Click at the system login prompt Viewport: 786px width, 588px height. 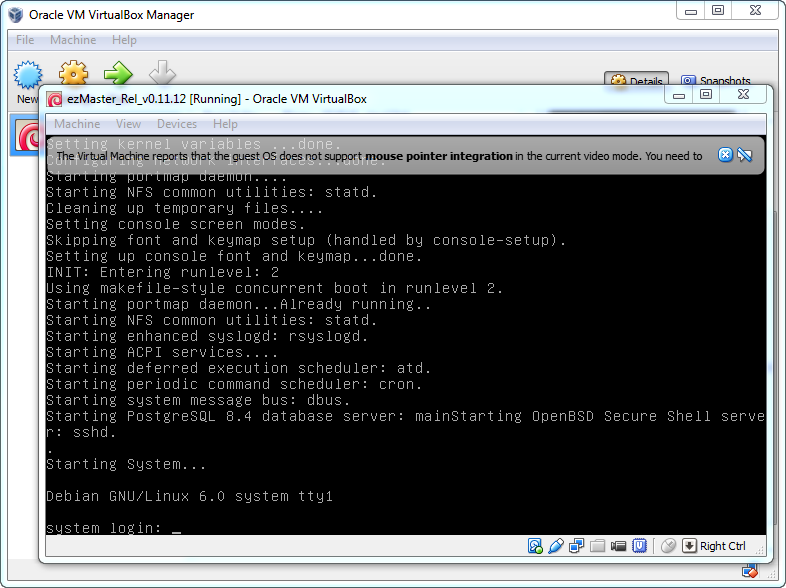coord(113,528)
